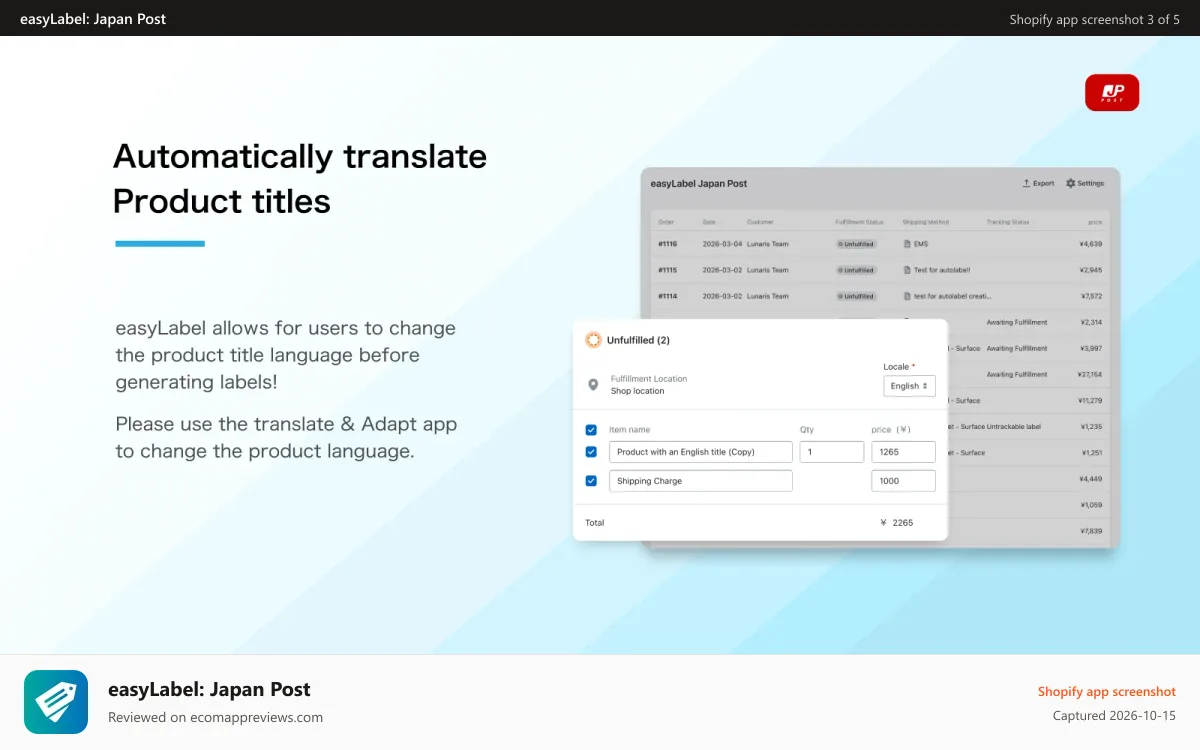Click the Unfulfilled badge for order #1116
1200x750 pixels.
856,244
